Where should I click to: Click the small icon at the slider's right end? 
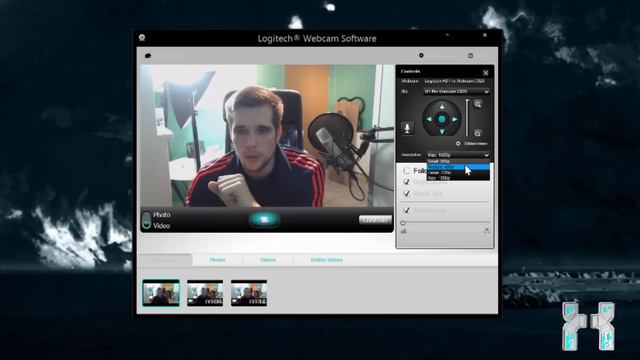(x=487, y=231)
